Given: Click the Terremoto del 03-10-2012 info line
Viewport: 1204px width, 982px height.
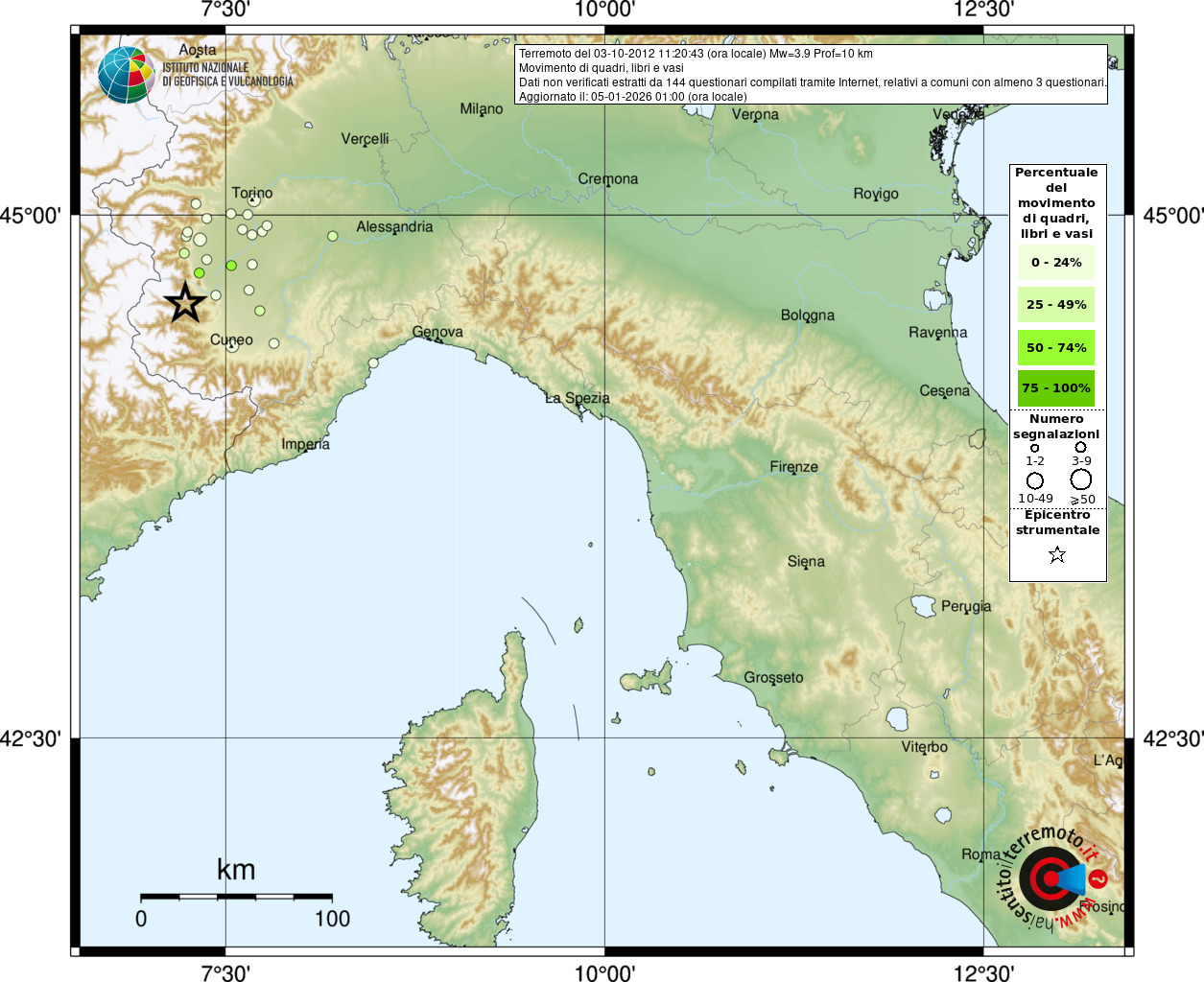Looking at the screenshot, I should click(696, 54).
